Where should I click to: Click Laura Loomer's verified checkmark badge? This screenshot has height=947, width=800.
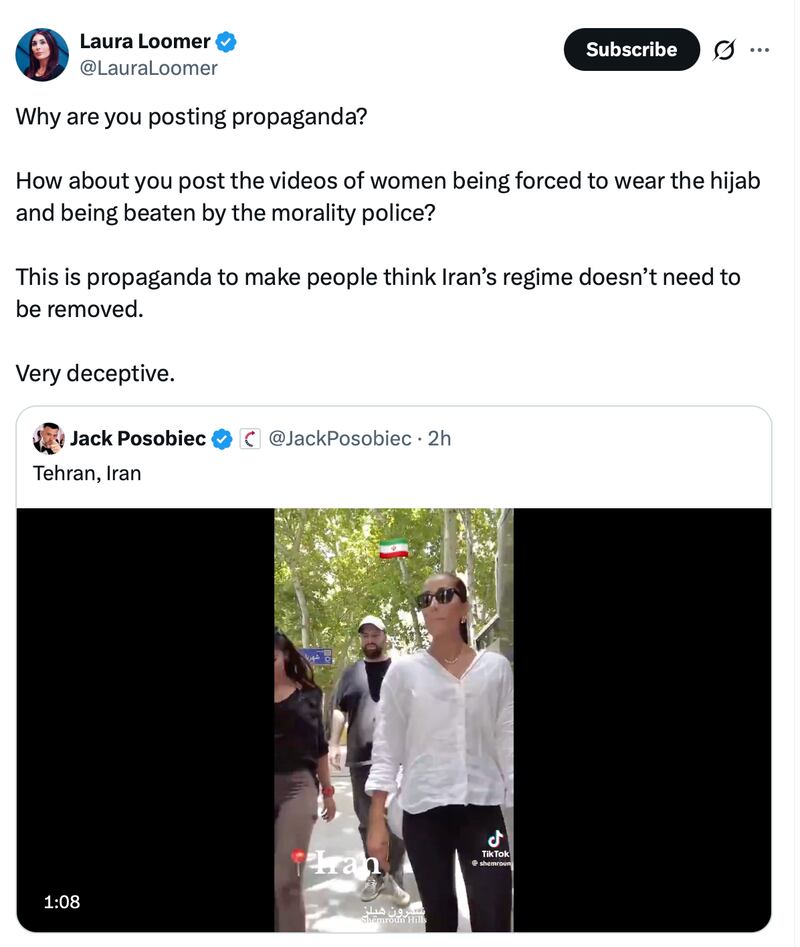pos(225,41)
